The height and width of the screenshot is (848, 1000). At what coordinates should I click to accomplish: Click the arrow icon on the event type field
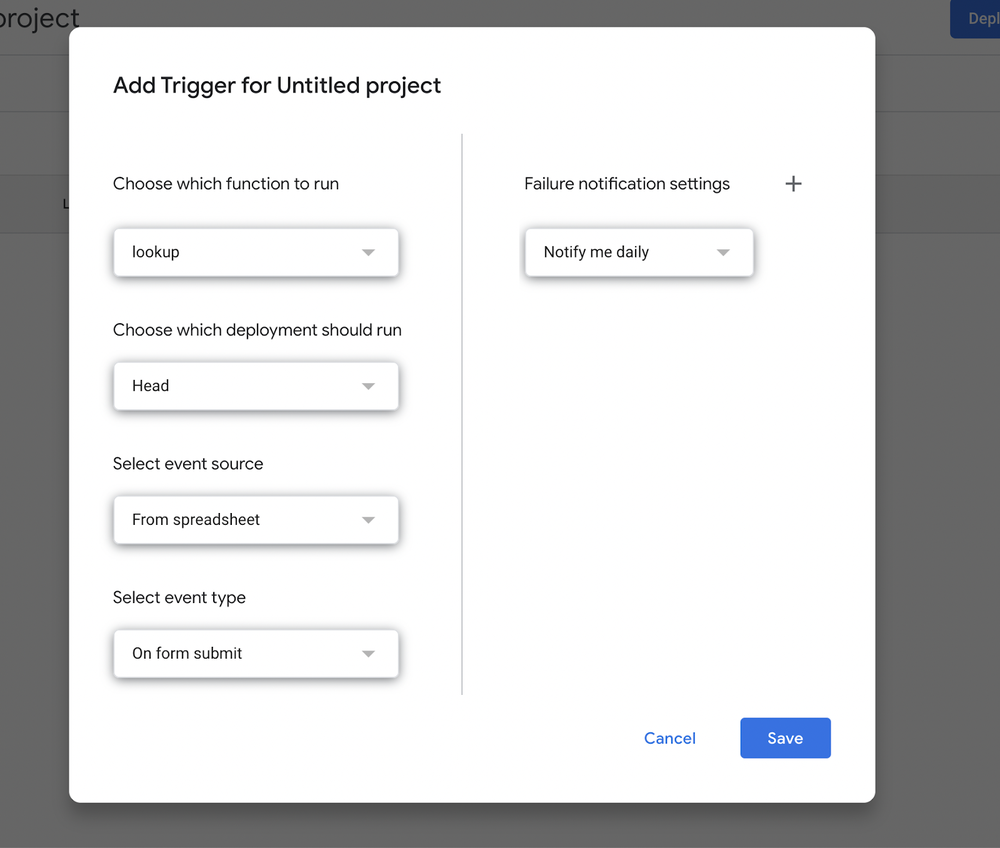coord(369,653)
